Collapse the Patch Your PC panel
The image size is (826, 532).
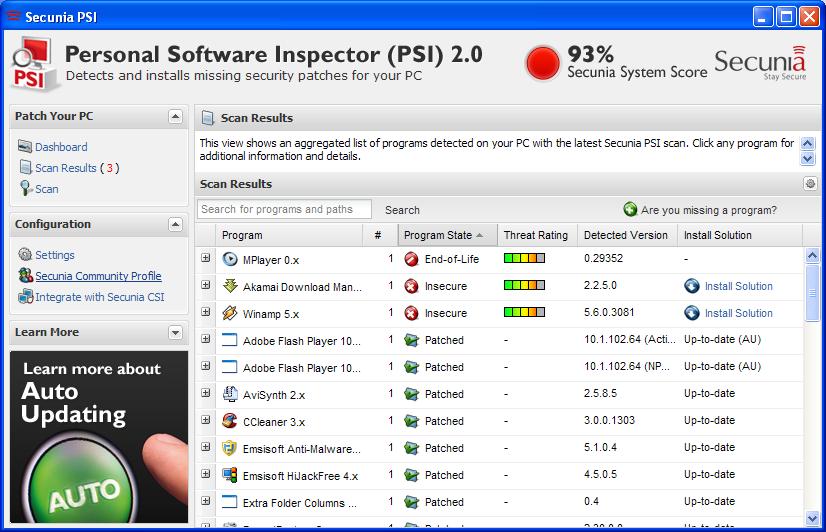175,117
